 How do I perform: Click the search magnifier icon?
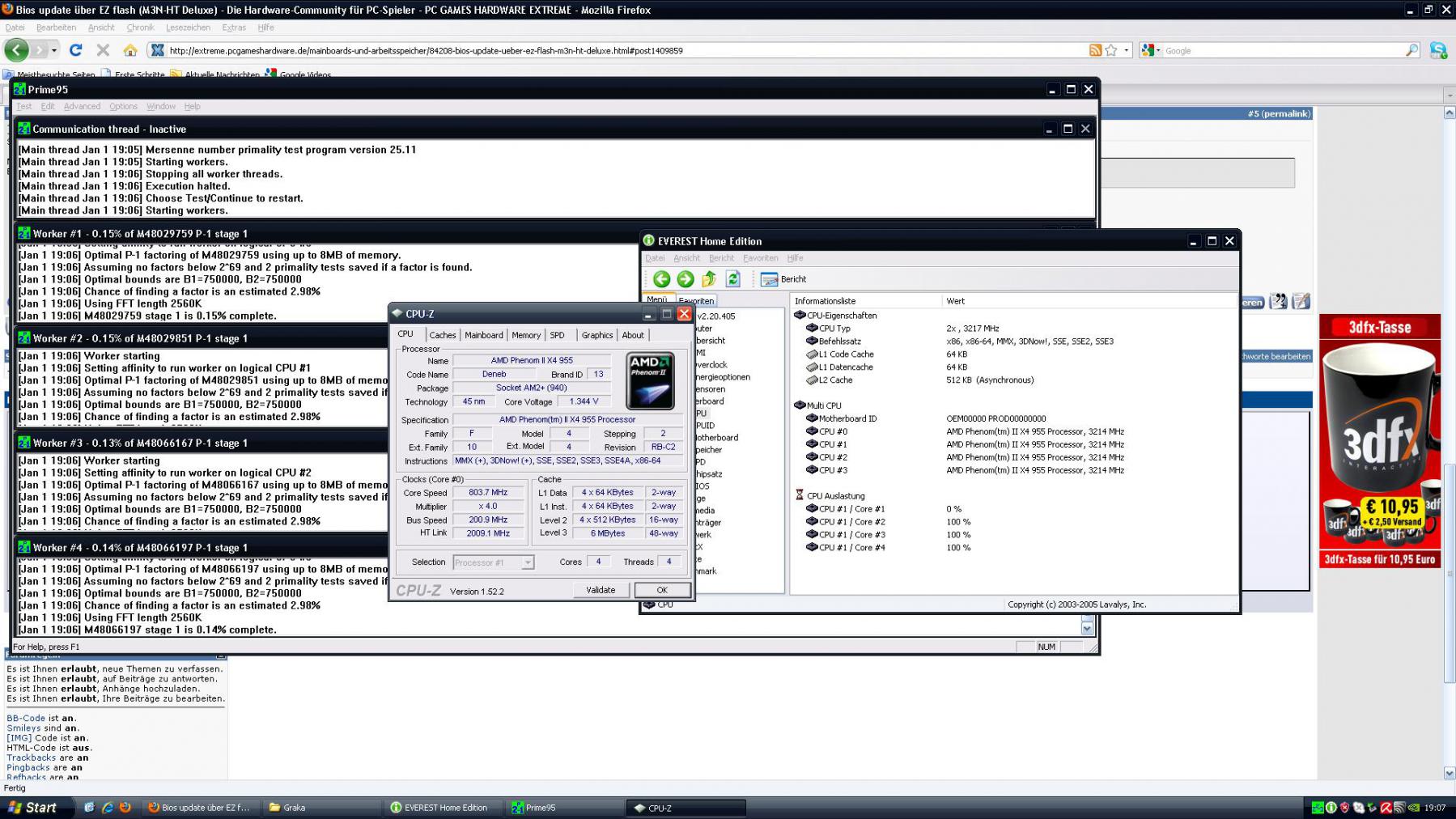(1411, 50)
